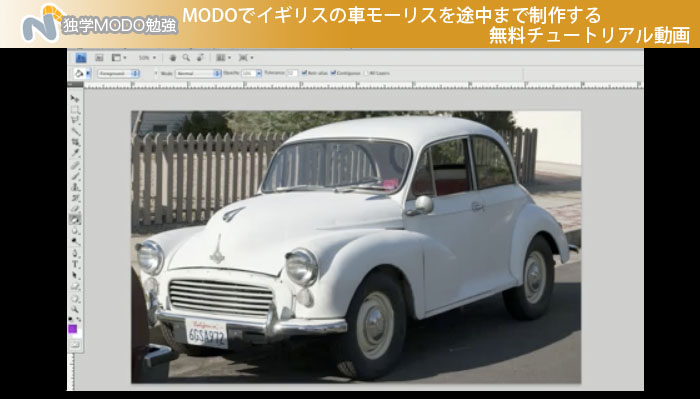Viewport: 700px width, 399px height.
Task: Select the Shape tool
Action: pyautogui.click(x=75, y=286)
